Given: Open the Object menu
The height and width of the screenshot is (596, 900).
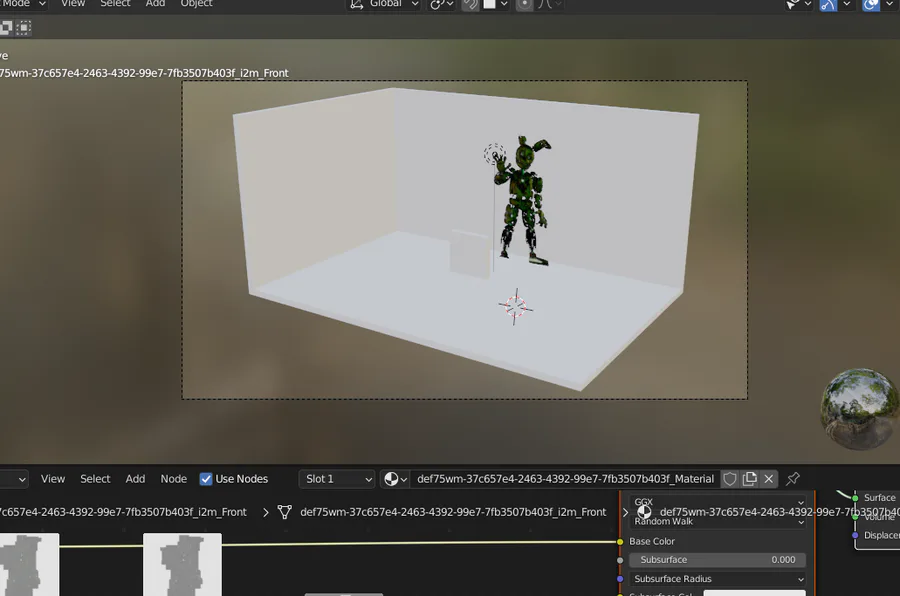Looking at the screenshot, I should point(196,3).
